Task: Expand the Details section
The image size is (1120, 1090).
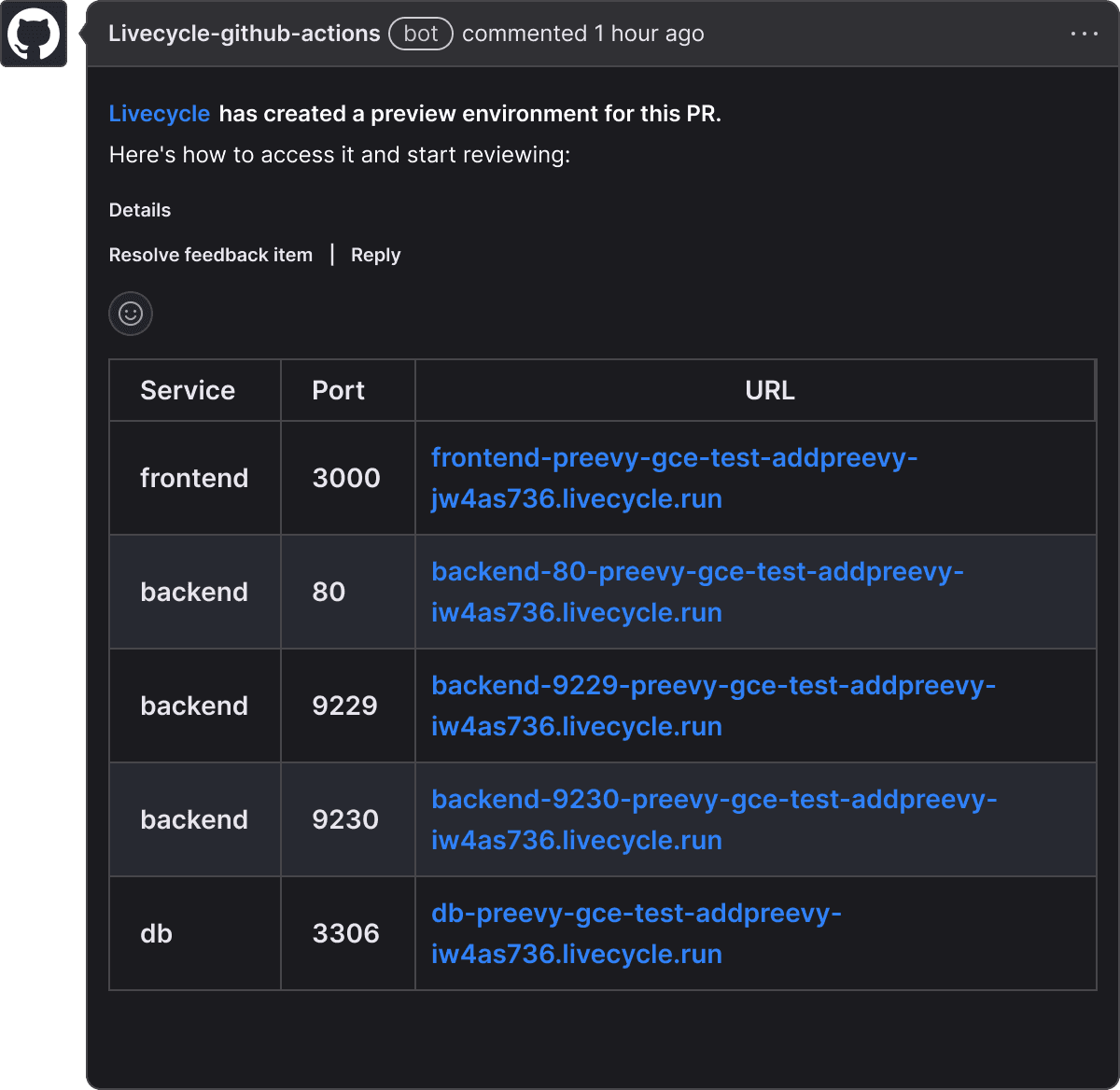Action: (x=140, y=210)
